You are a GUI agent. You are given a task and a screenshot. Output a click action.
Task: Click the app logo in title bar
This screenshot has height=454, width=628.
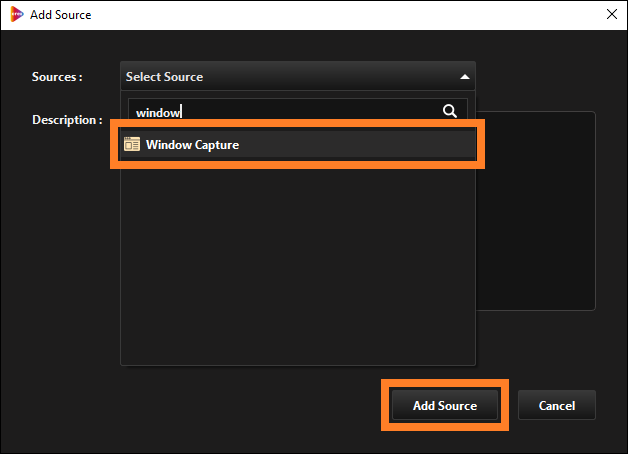coord(16,14)
